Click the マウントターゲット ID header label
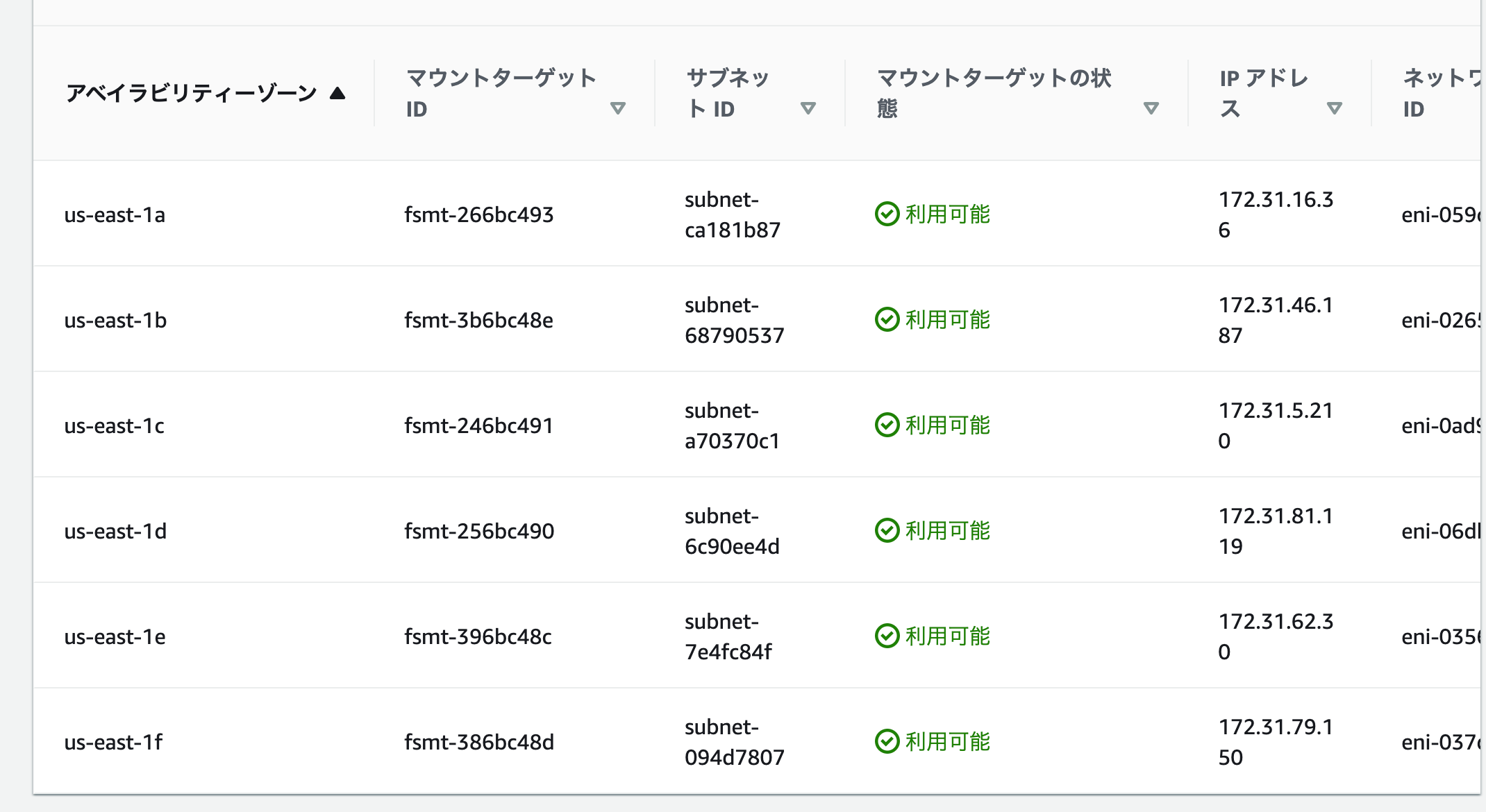The height and width of the screenshot is (812, 1486). pyautogui.click(x=501, y=93)
